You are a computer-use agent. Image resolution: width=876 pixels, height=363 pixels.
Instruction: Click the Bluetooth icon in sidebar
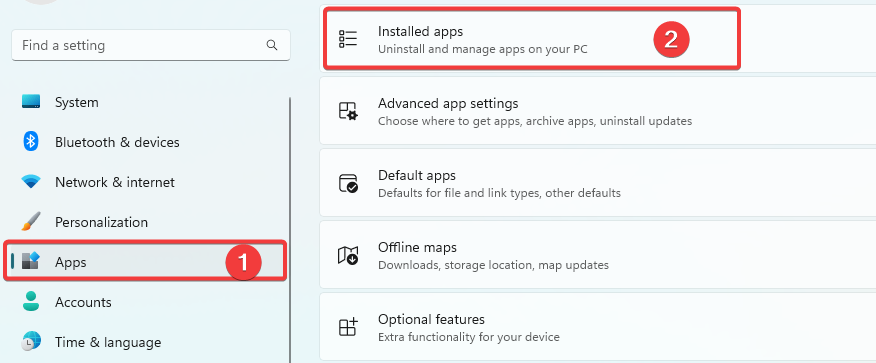pyautogui.click(x=30, y=142)
